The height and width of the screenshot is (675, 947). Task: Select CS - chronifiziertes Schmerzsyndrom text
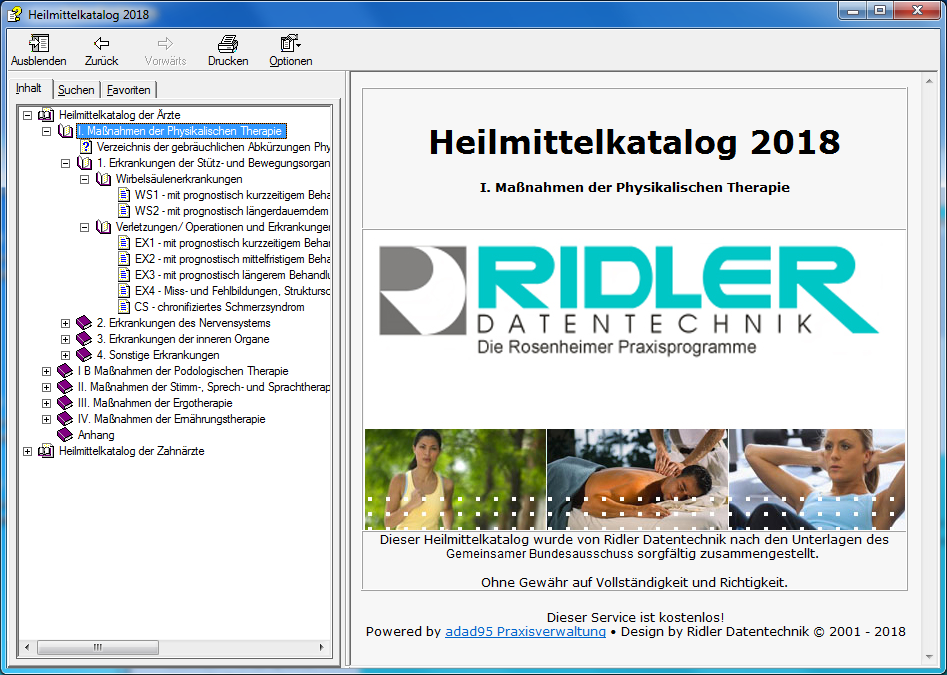[x=219, y=307]
